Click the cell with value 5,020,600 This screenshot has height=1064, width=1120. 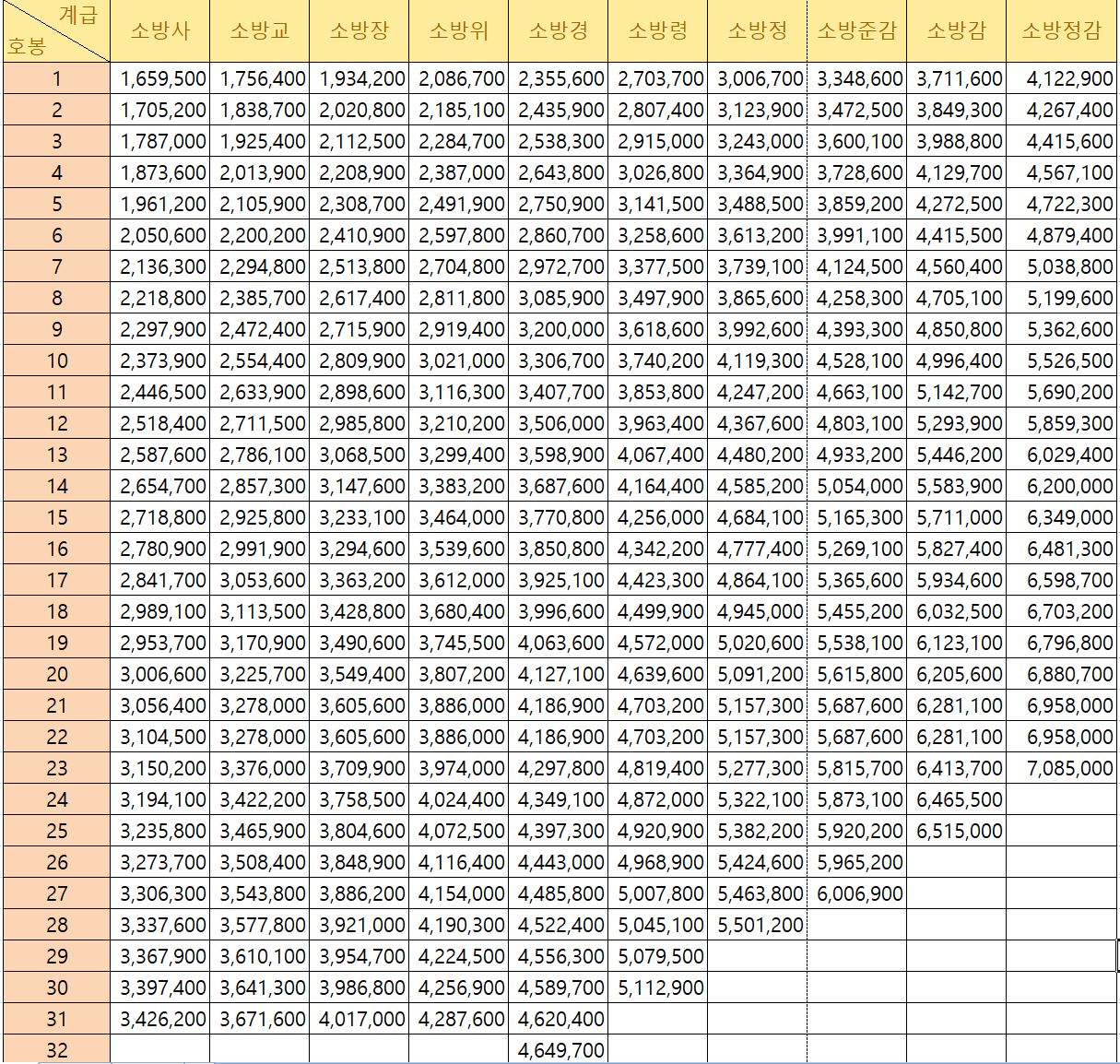758,643
